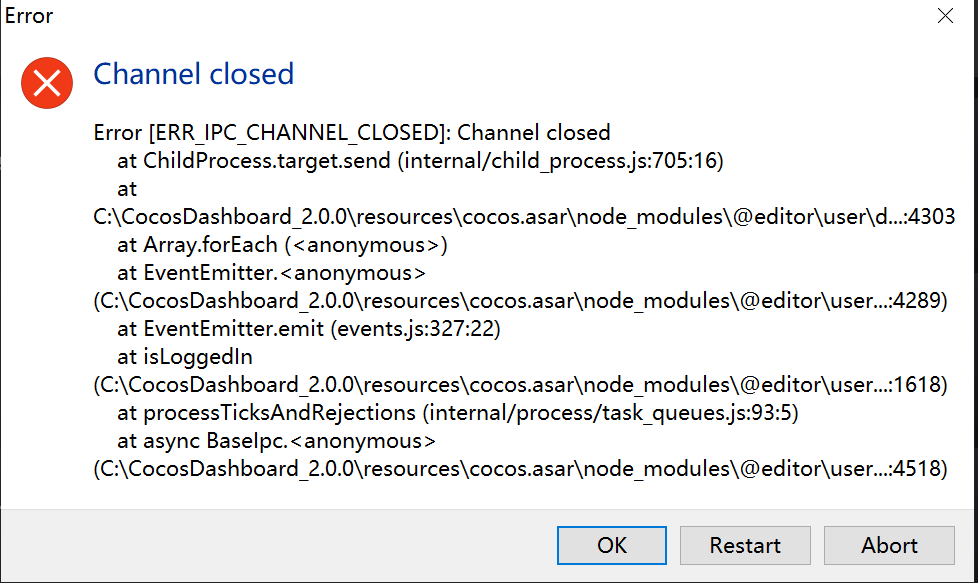Click the processTicksAndRejections stack line

point(457,413)
